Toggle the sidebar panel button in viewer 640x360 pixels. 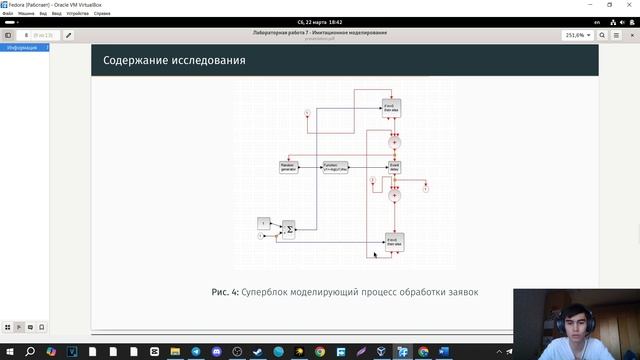pyautogui.click(x=8, y=36)
